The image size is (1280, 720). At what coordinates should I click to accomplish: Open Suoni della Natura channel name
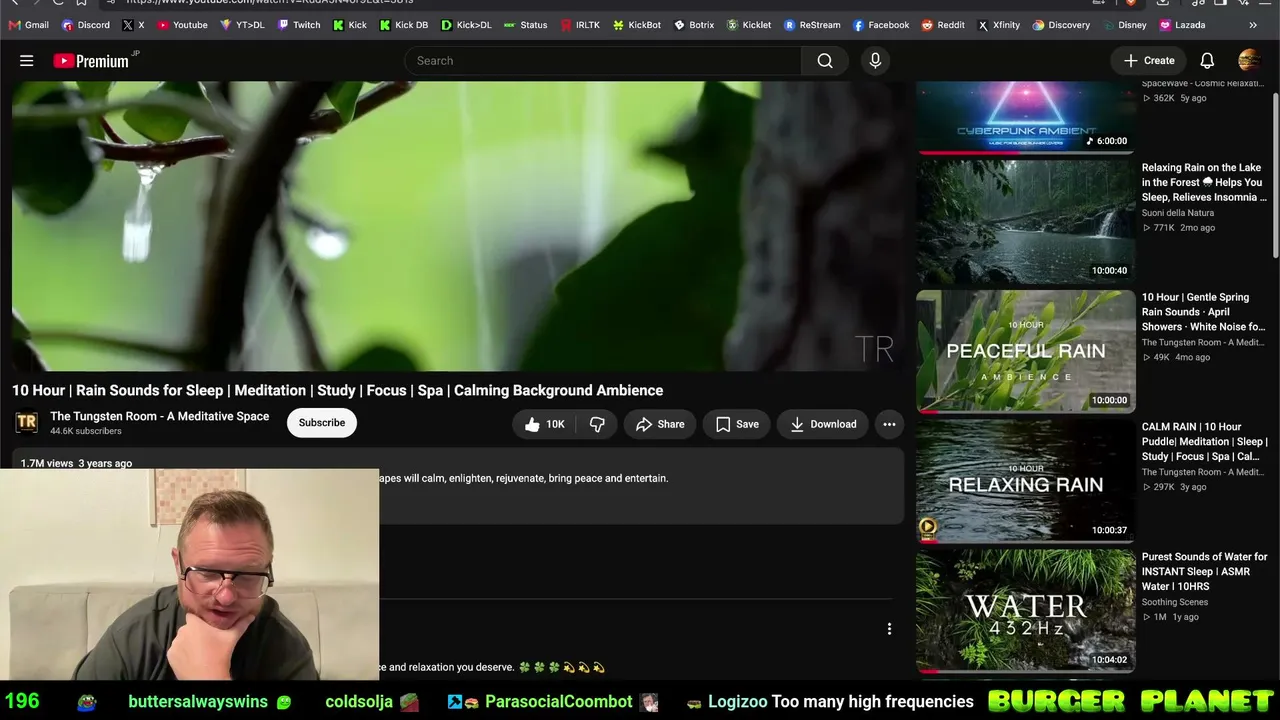(1178, 213)
